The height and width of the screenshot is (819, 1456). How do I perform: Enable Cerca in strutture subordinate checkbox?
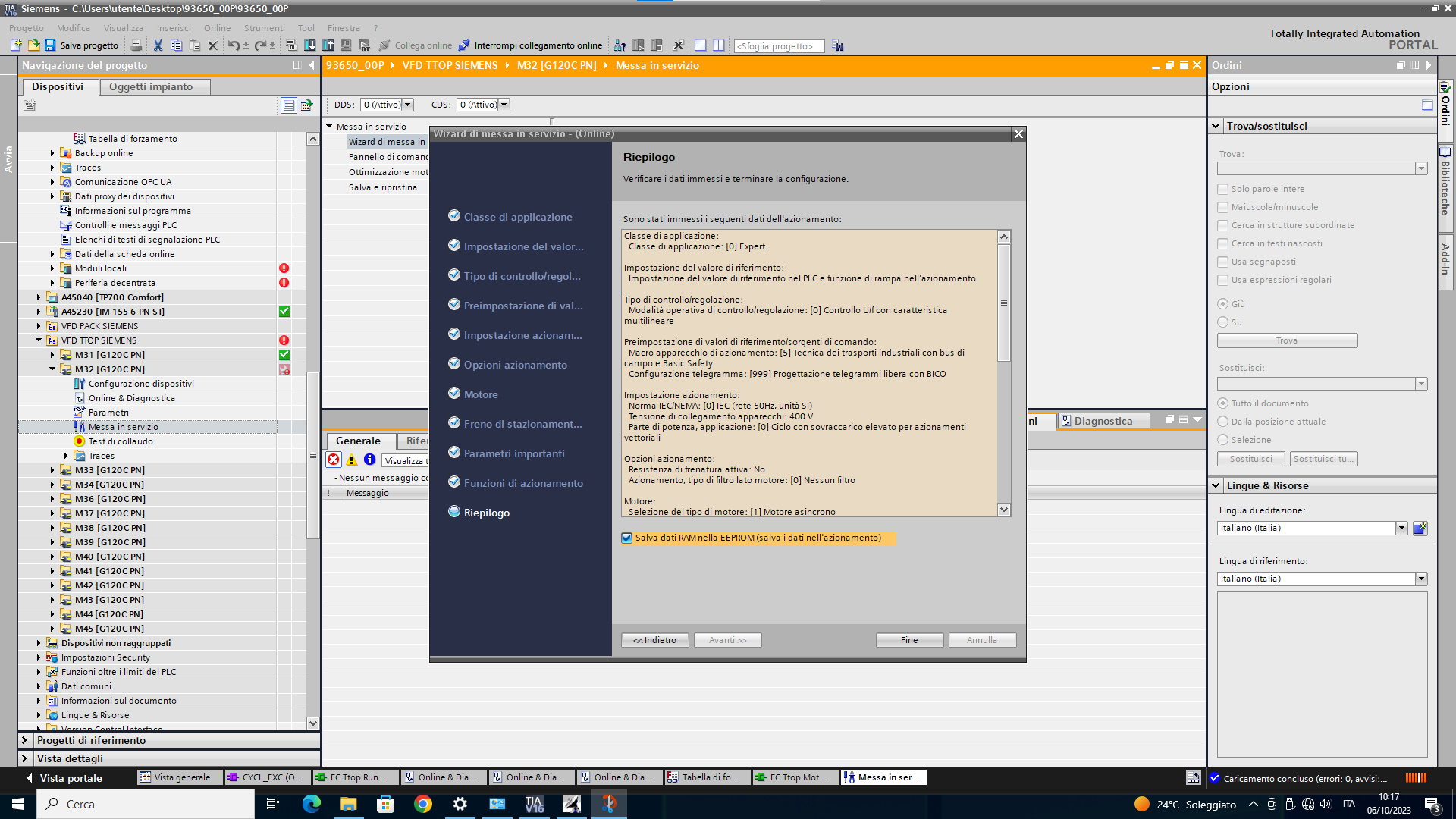point(1222,225)
